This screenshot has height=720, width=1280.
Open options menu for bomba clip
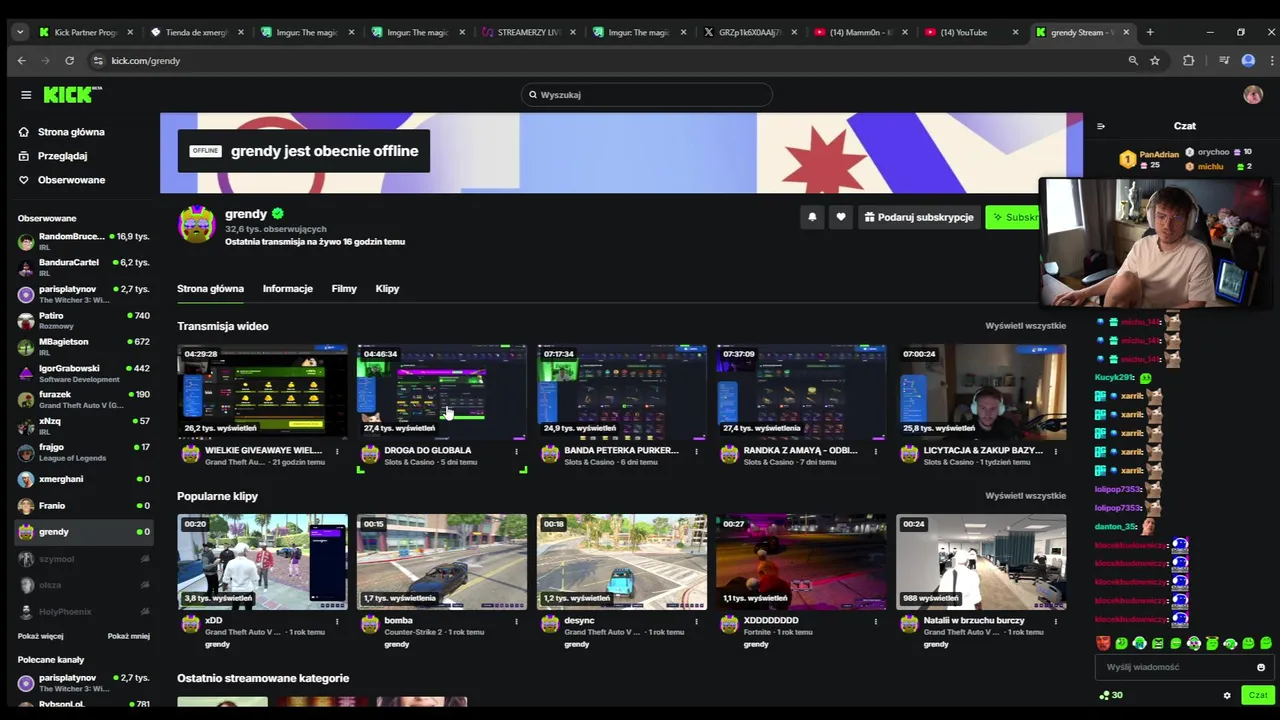coord(517,621)
